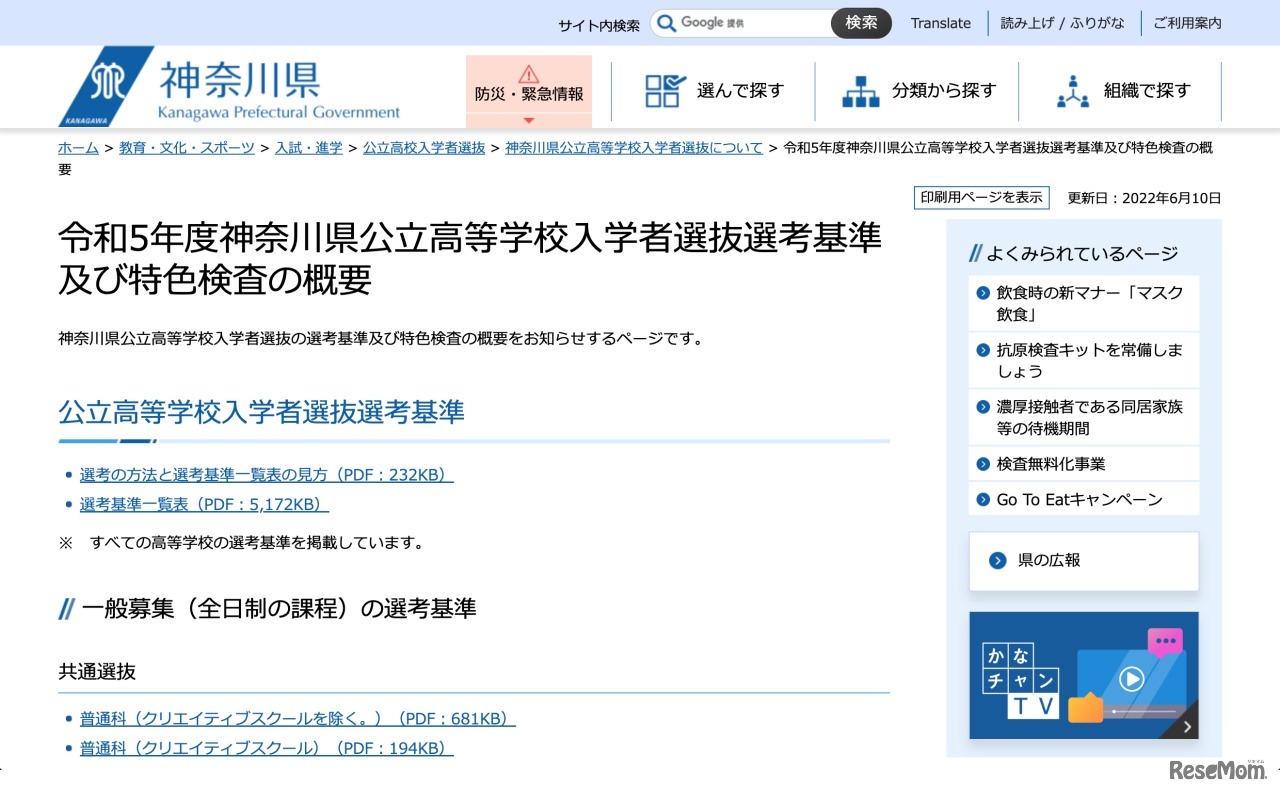
Task: Open the 分類から探す menu
Action: [918, 91]
